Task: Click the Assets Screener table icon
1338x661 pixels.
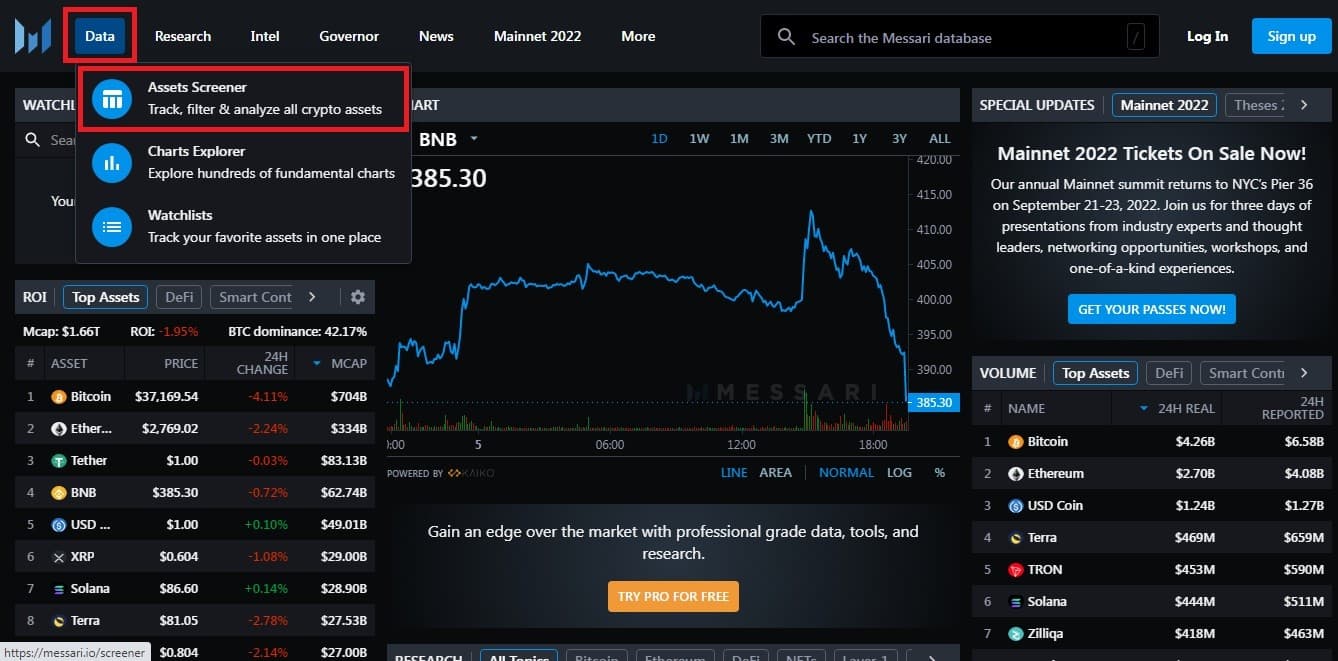Action: coord(112,98)
